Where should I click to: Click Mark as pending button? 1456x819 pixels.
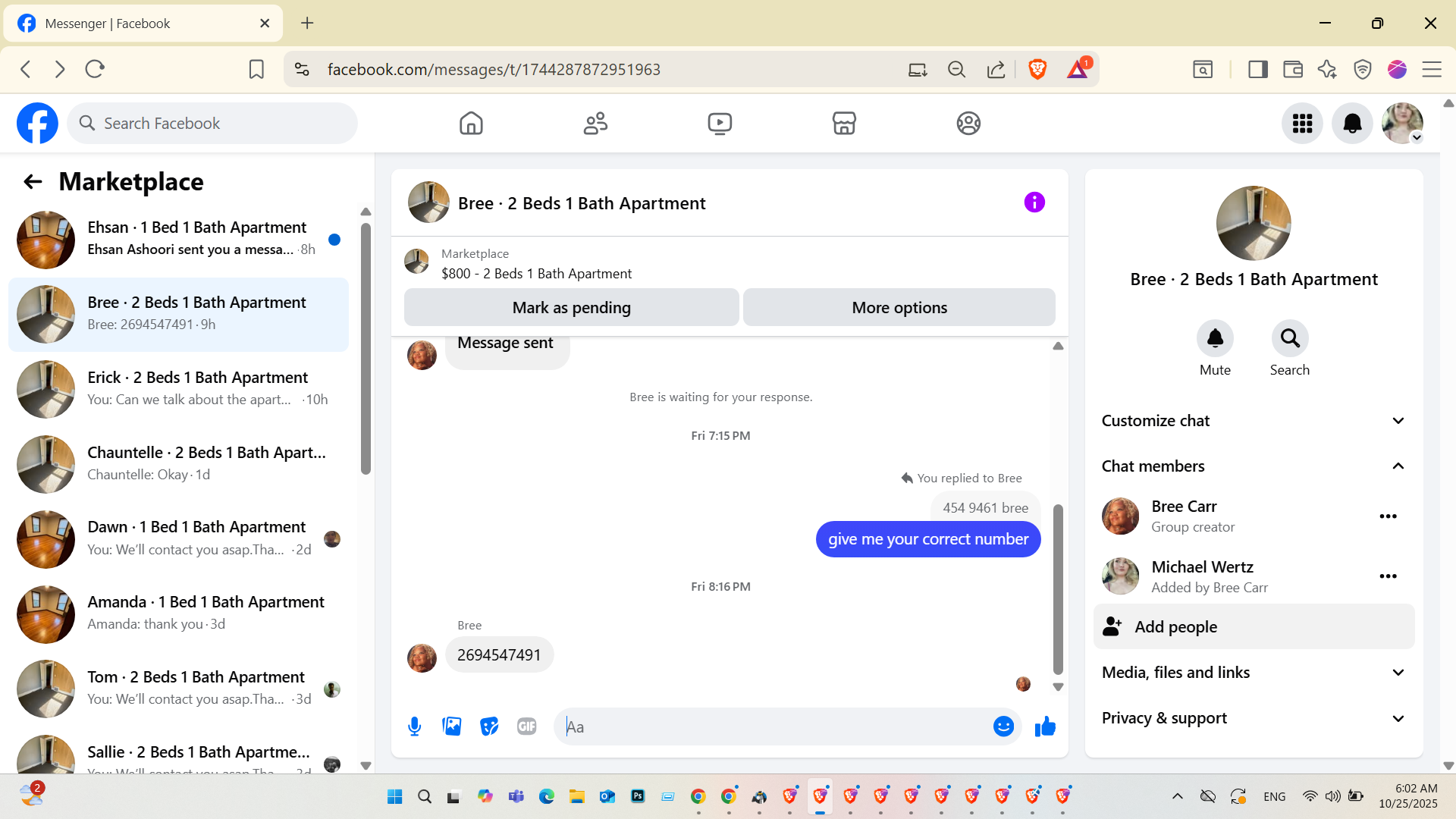coord(571,307)
